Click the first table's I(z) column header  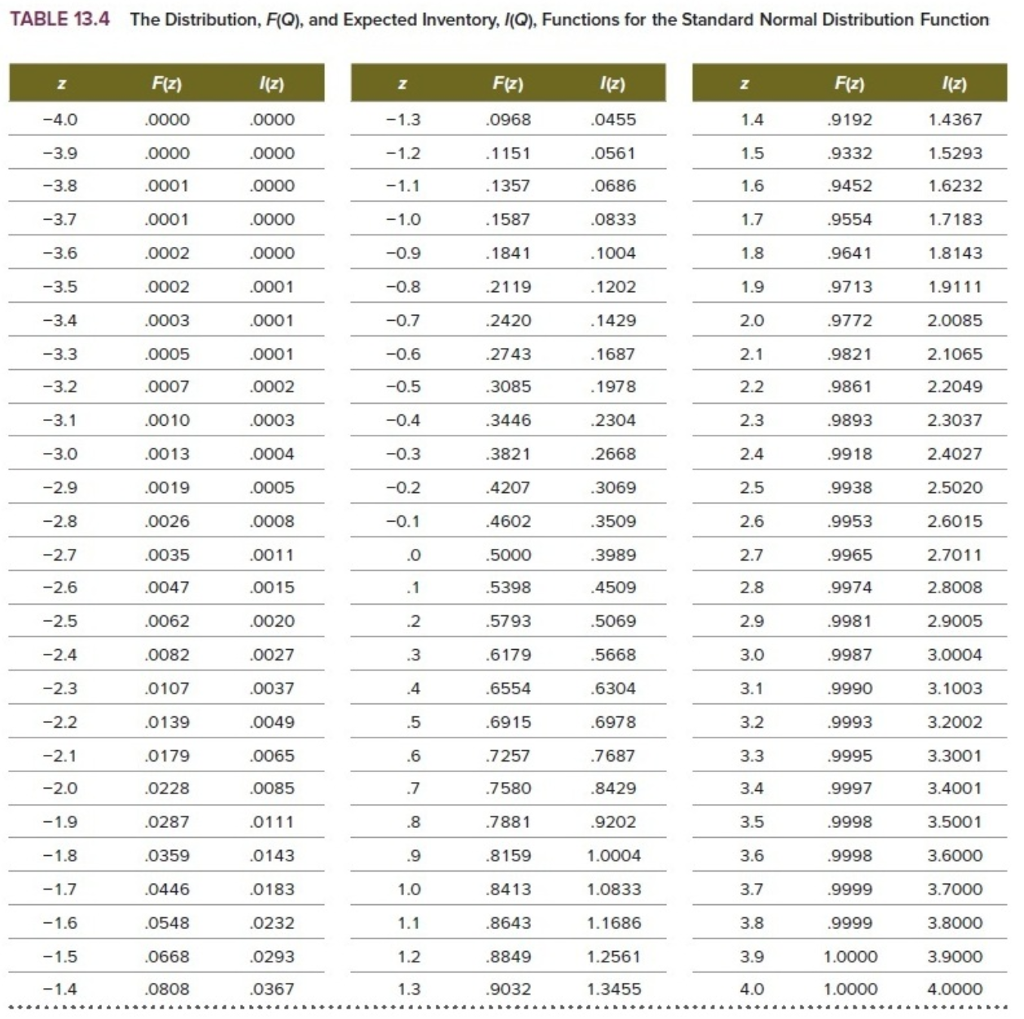[271, 83]
